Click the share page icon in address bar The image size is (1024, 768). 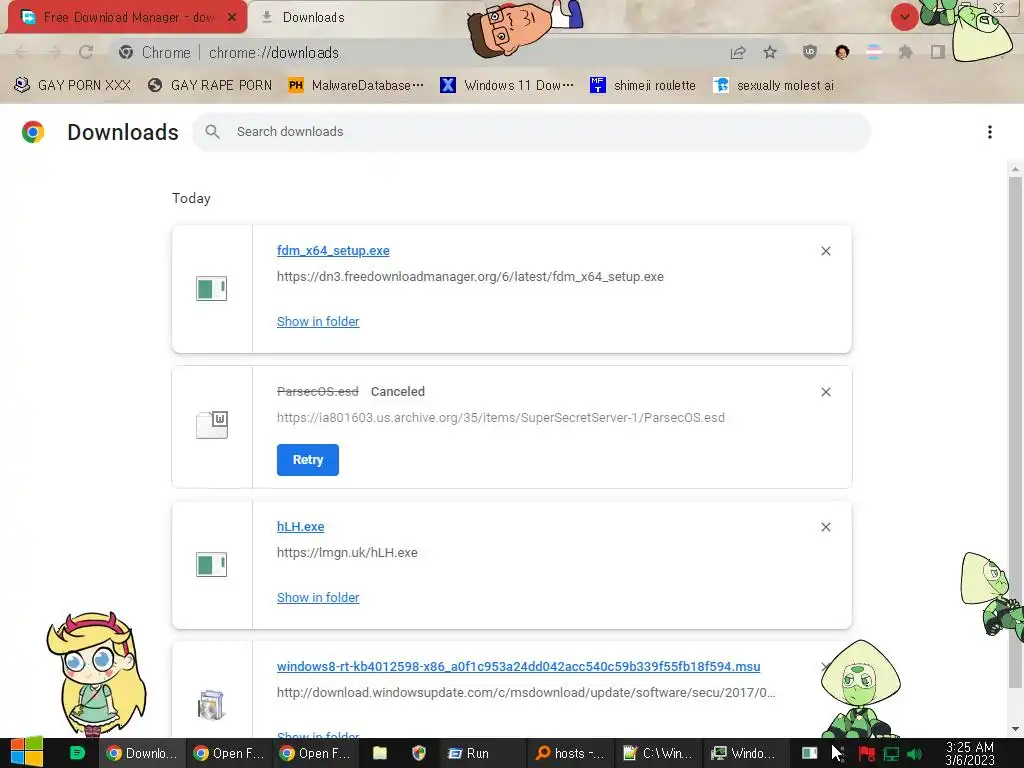(x=738, y=52)
